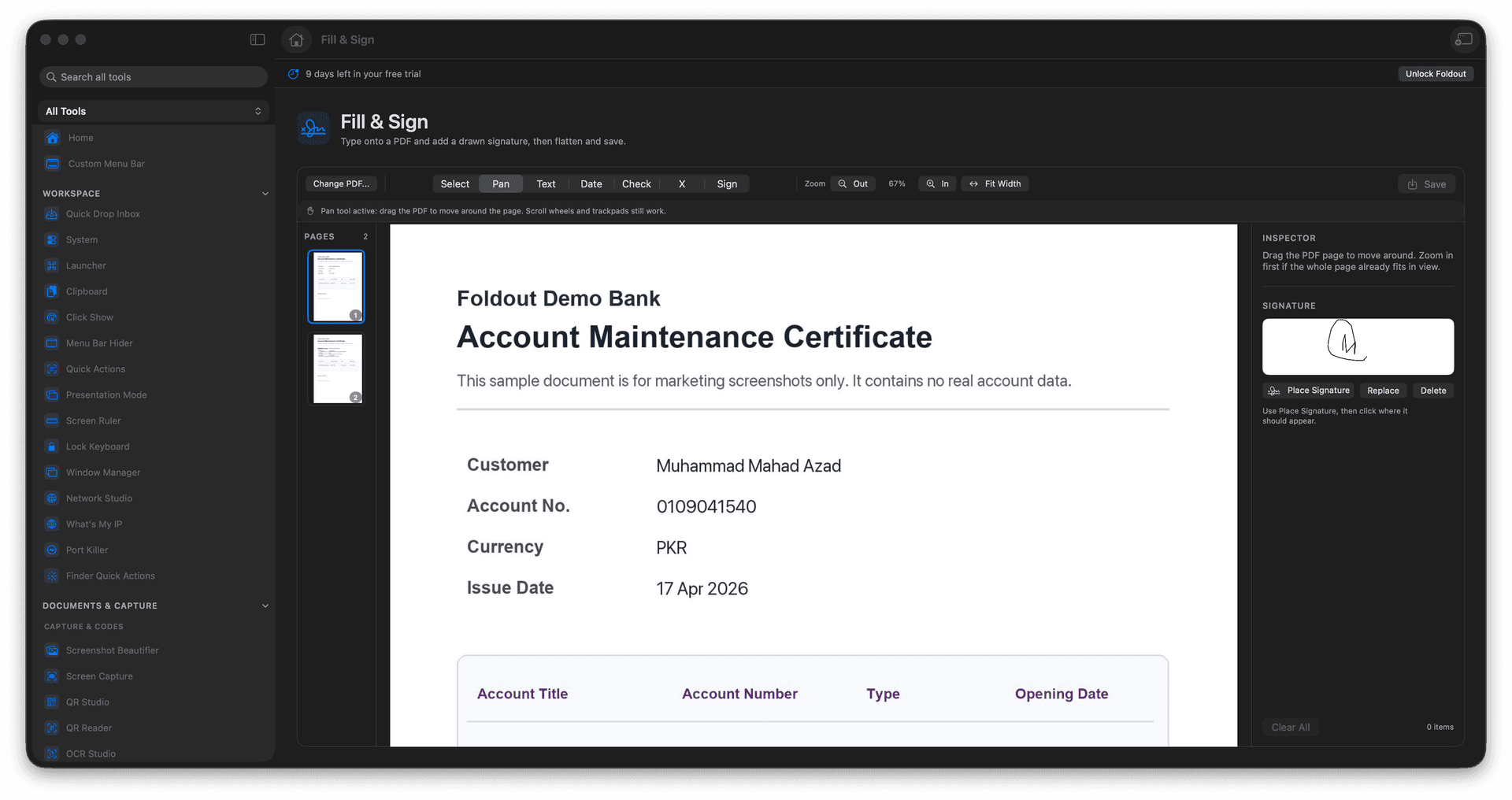Switch to the Check tool

click(x=636, y=184)
